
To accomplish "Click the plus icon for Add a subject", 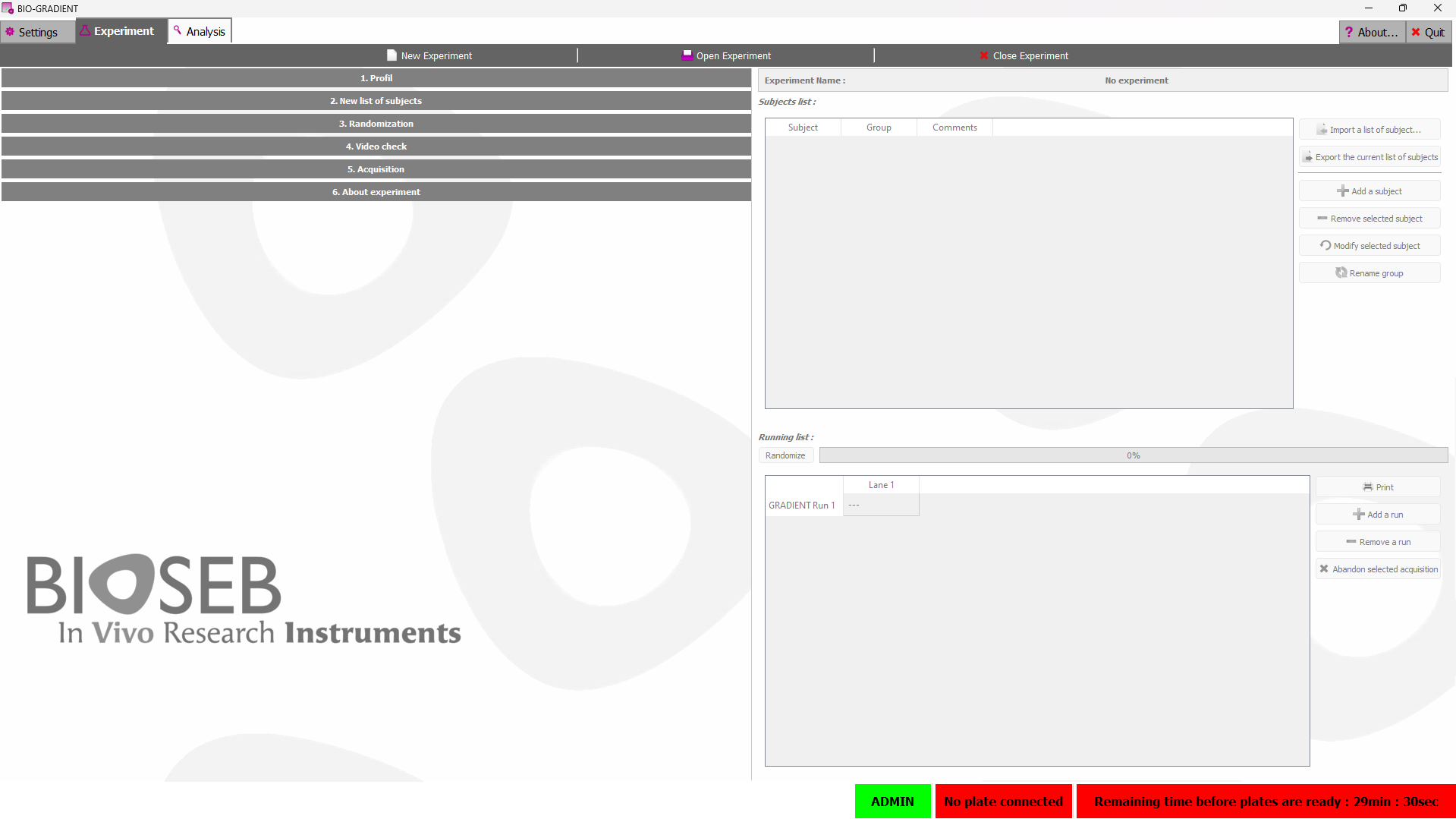I will pyautogui.click(x=1342, y=191).
